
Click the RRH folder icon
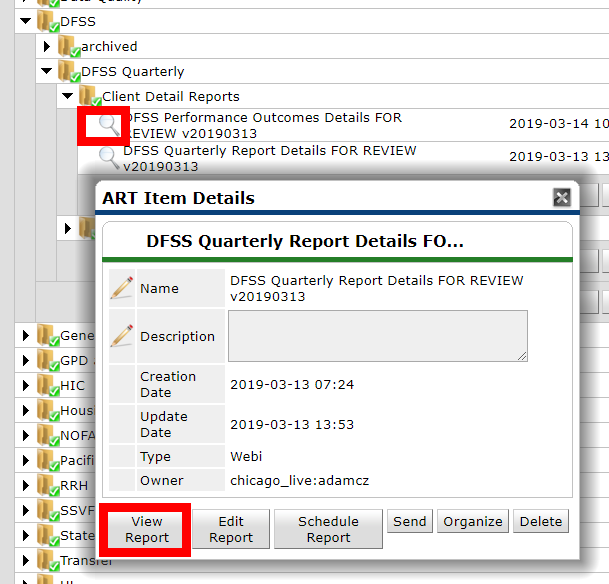[x=48, y=485]
